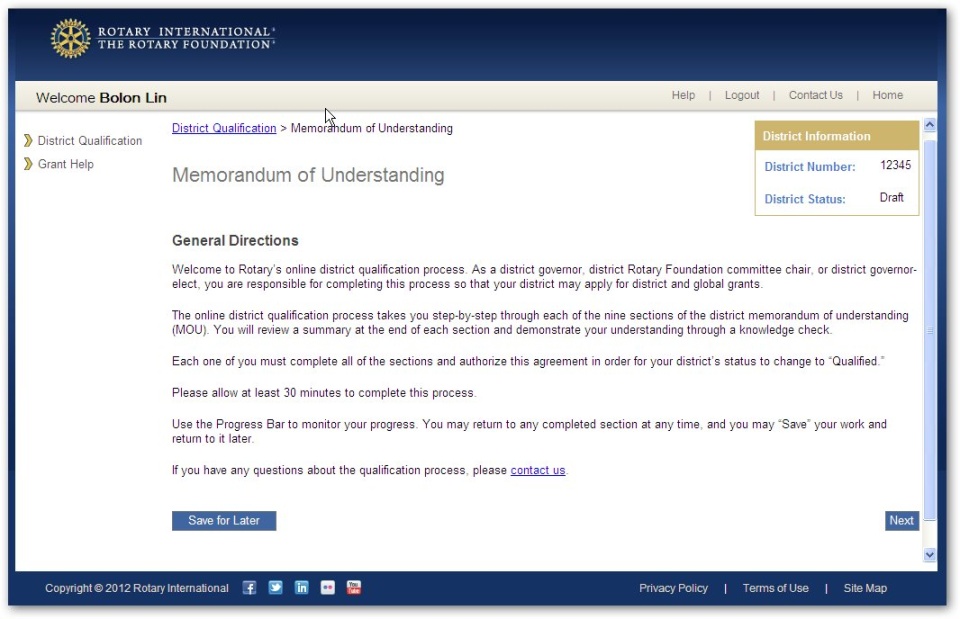The image size is (960, 619).
Task: Click the Next button
Action: (902, 520)
